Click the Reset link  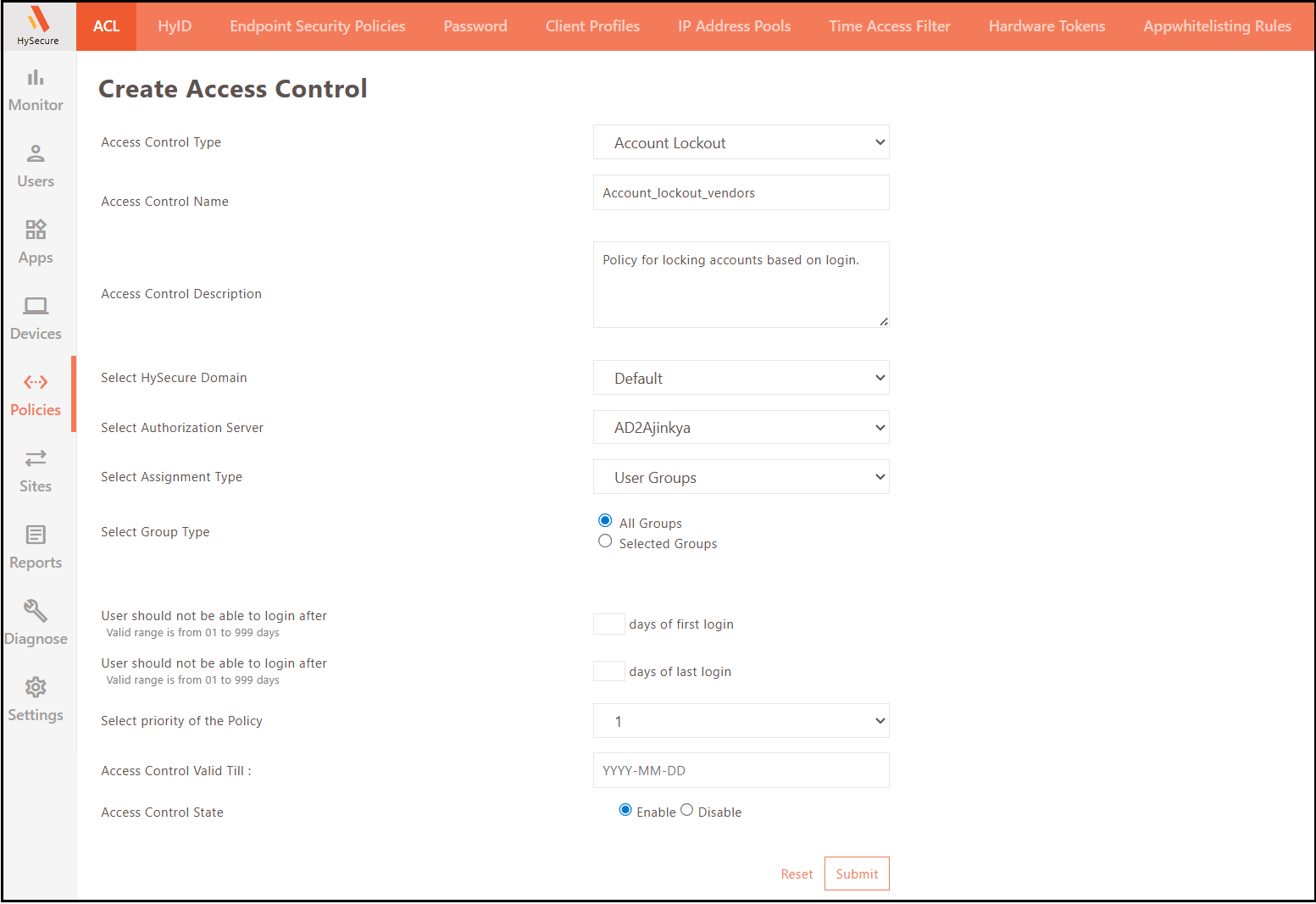797,874
